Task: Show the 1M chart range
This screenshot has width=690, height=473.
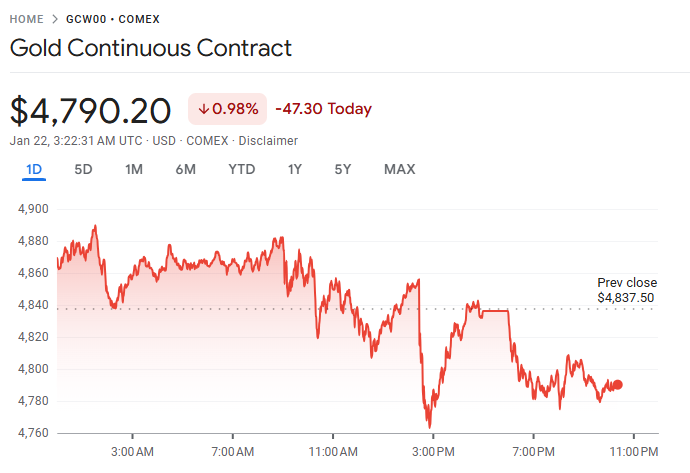Action: [x=134, y=169]
